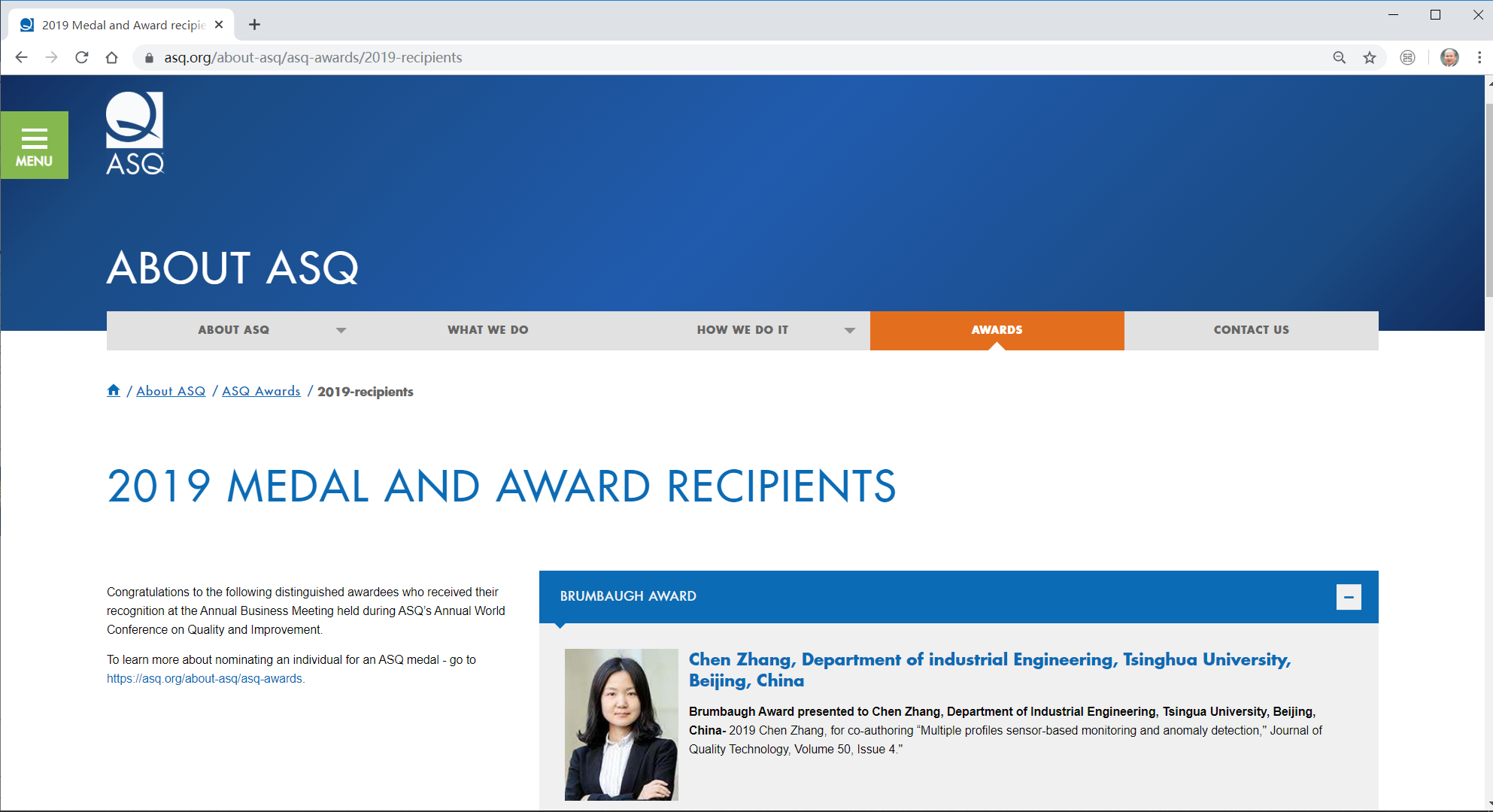This screenshot has width=1493, height=812.
Task: Open the green MENU hamburger button
Action: click(35, 145)
